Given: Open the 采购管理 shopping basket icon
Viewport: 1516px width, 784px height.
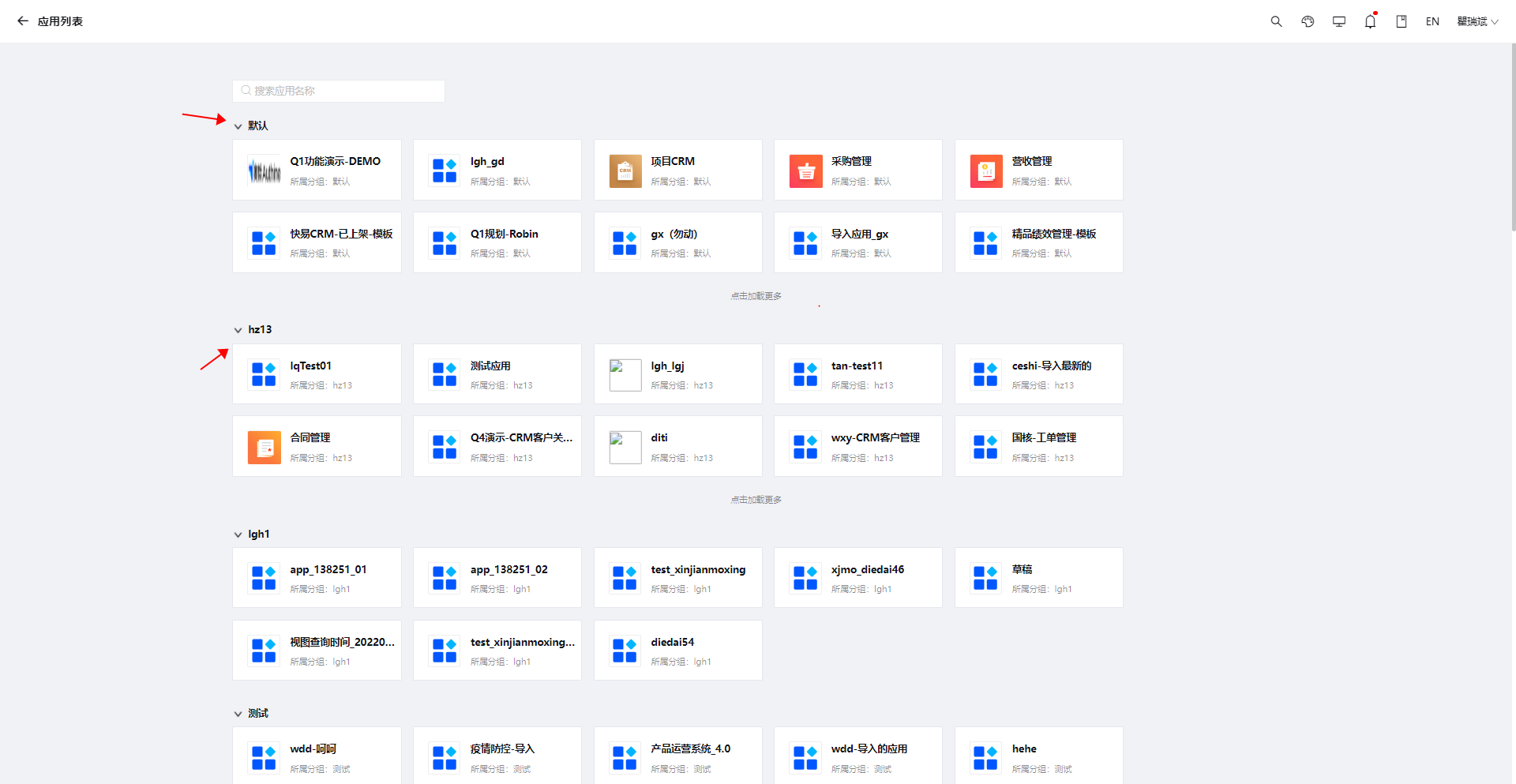Looking at the screenshot, I should [x=805, y=171].
